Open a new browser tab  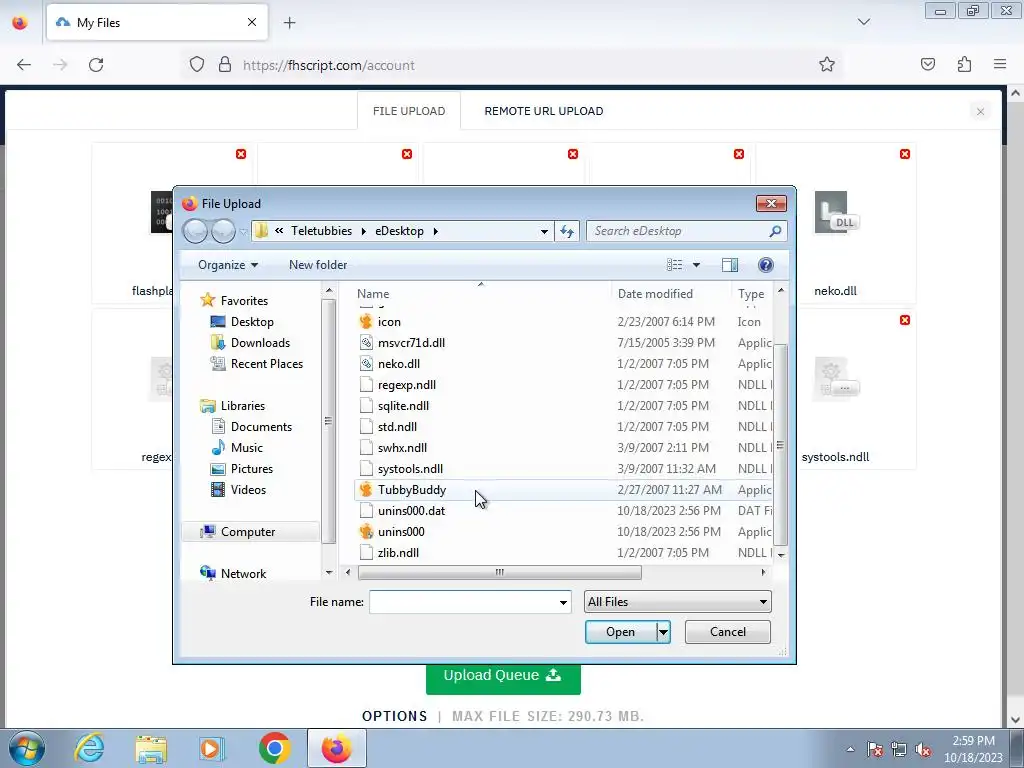tap(289, 23)
